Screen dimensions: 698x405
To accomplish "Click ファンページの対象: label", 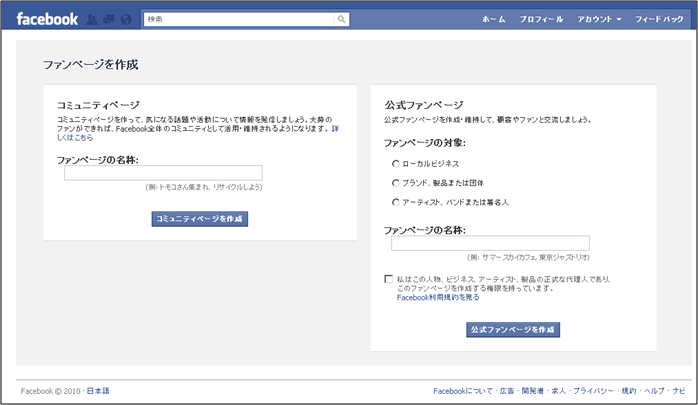I will 425,143.
